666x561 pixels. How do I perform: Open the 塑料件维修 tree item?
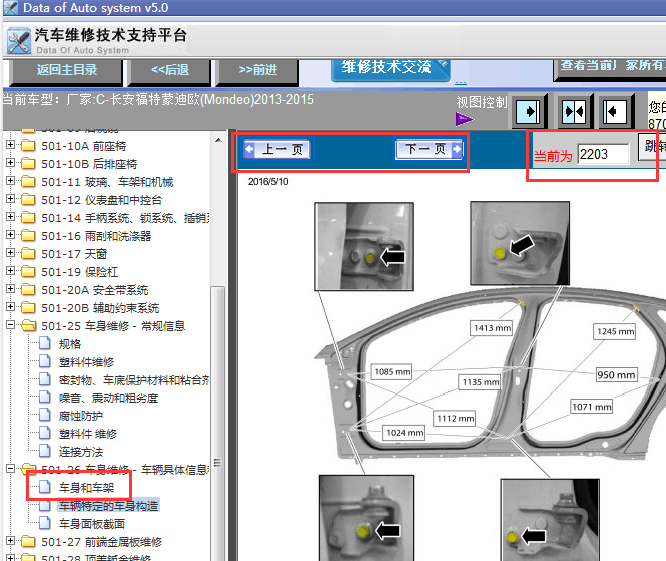point(87,362)
